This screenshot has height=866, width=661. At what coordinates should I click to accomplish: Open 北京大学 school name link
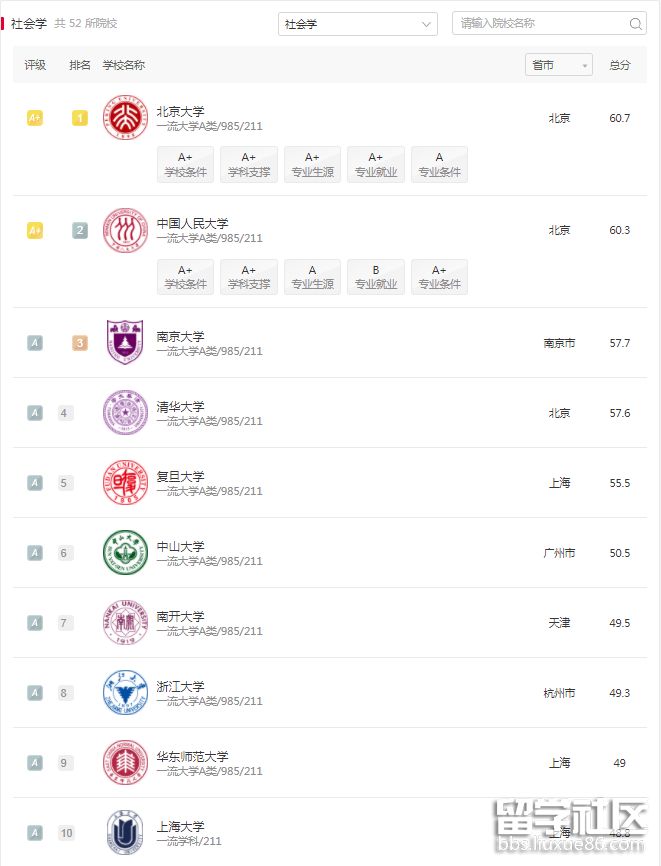coord(180,111)
